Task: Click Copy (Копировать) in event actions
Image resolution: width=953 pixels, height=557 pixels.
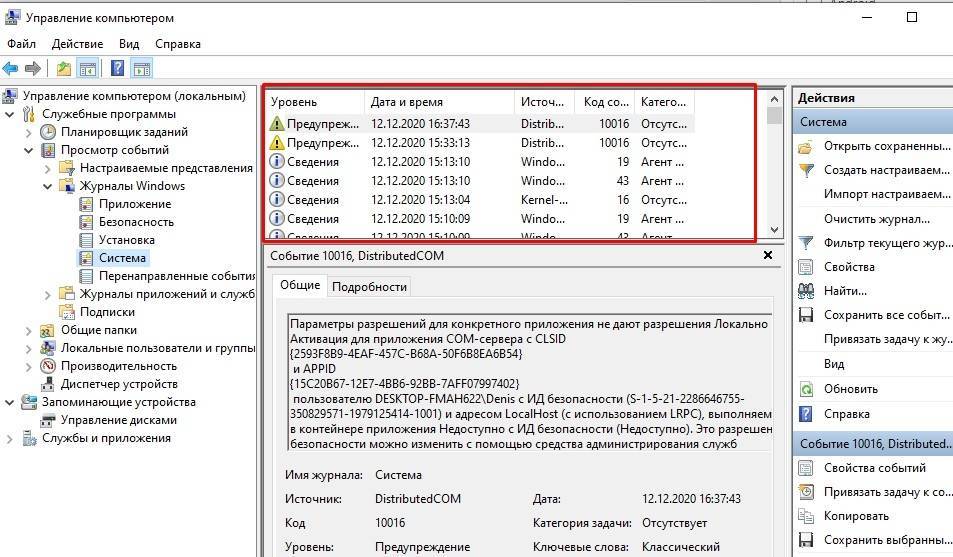Action: pos(856,516)
